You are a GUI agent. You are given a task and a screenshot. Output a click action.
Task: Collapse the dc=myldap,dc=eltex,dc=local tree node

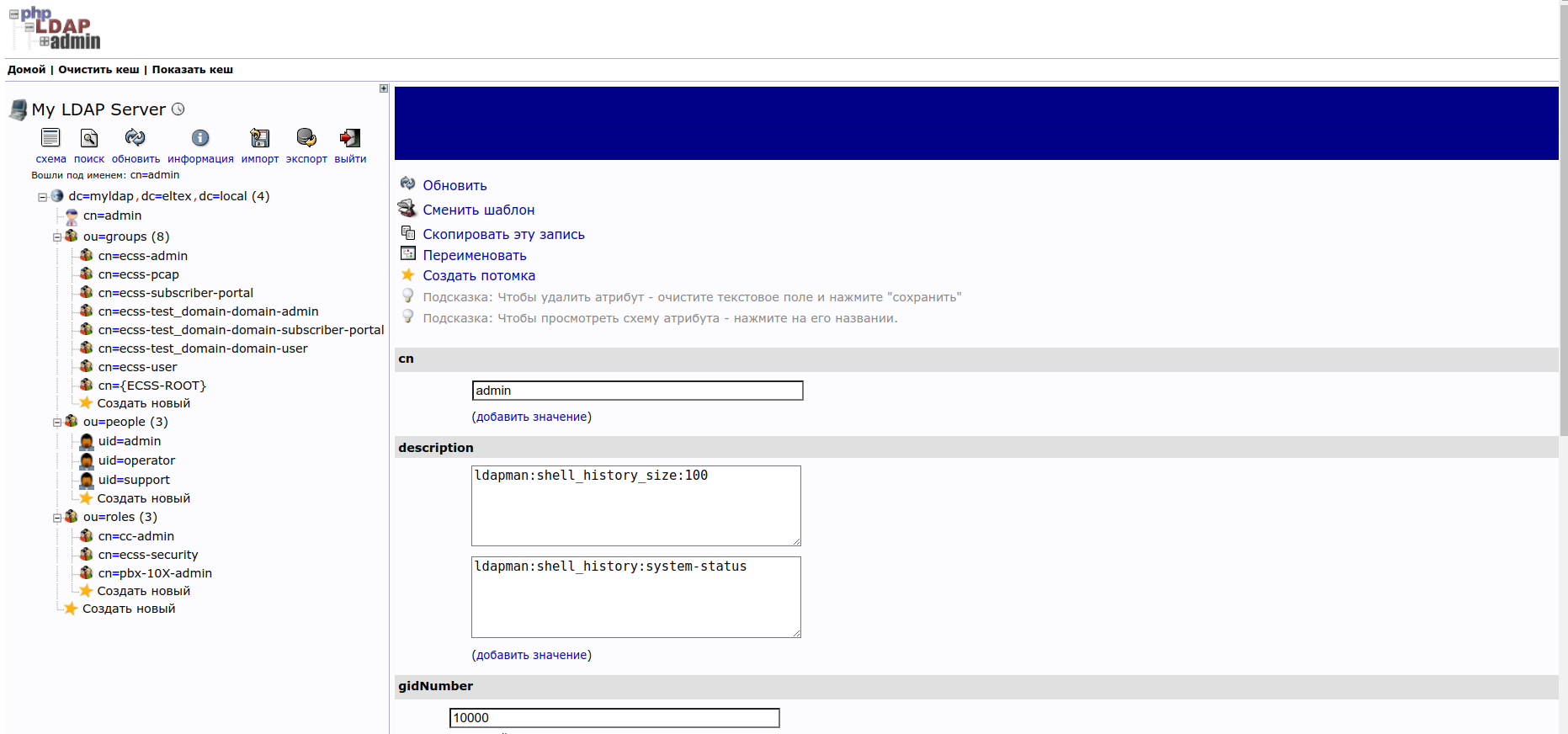pyautogui.click(x=42, y=197)
